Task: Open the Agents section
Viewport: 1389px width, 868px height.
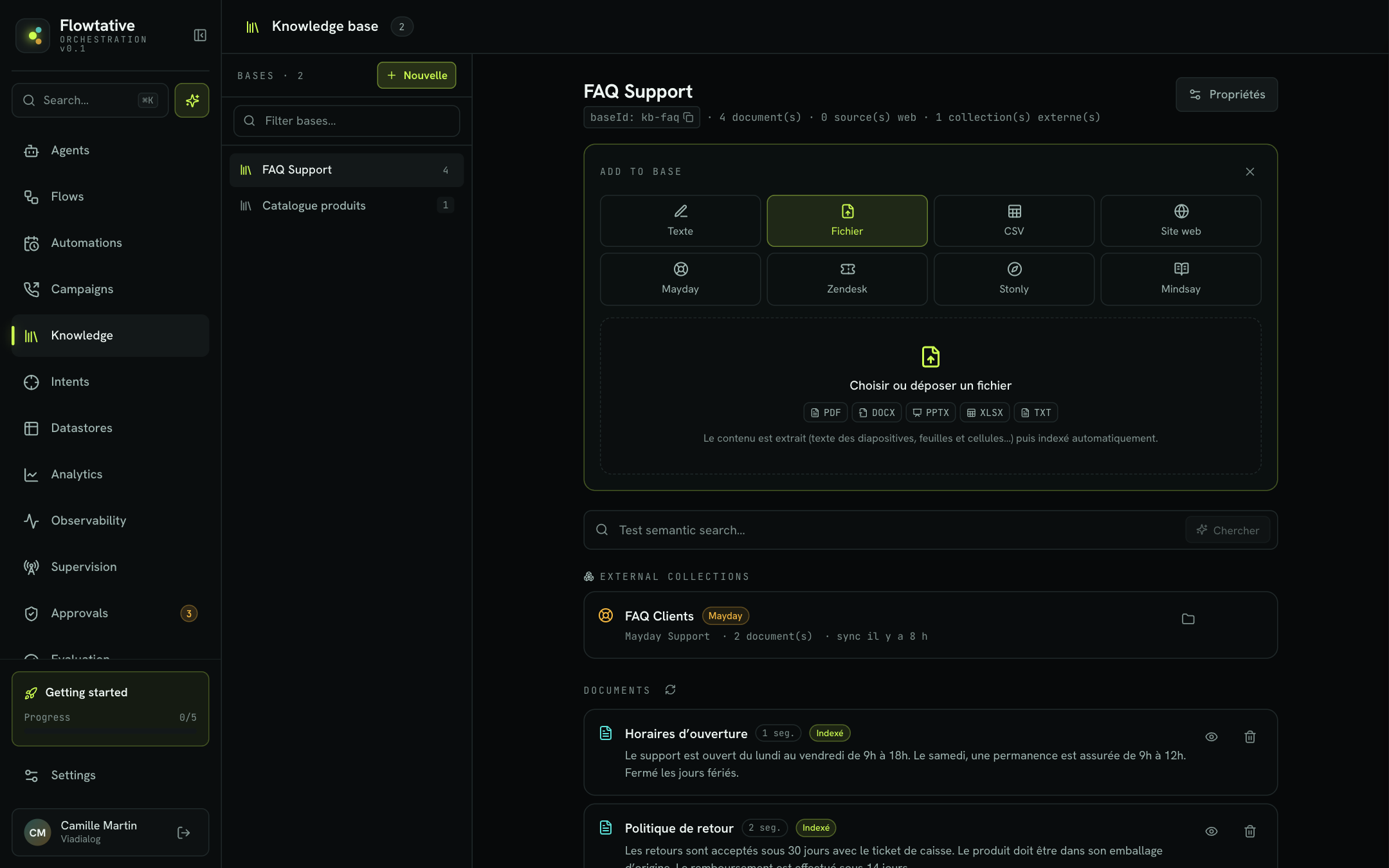Action: pos(110,150)
